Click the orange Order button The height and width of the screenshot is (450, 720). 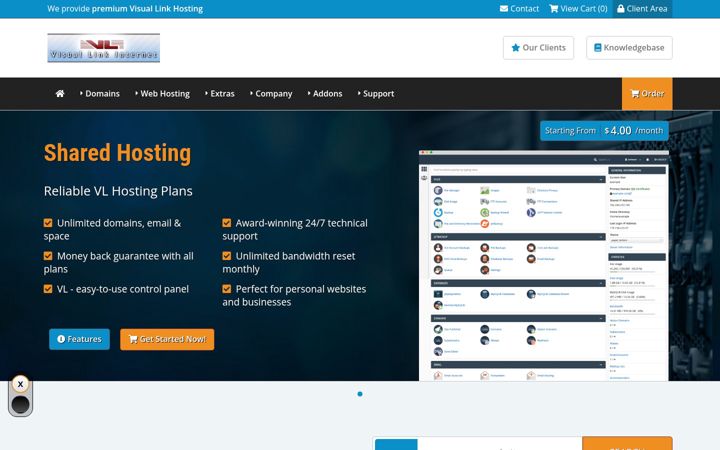pyautogui.click(x=647, y=94)
